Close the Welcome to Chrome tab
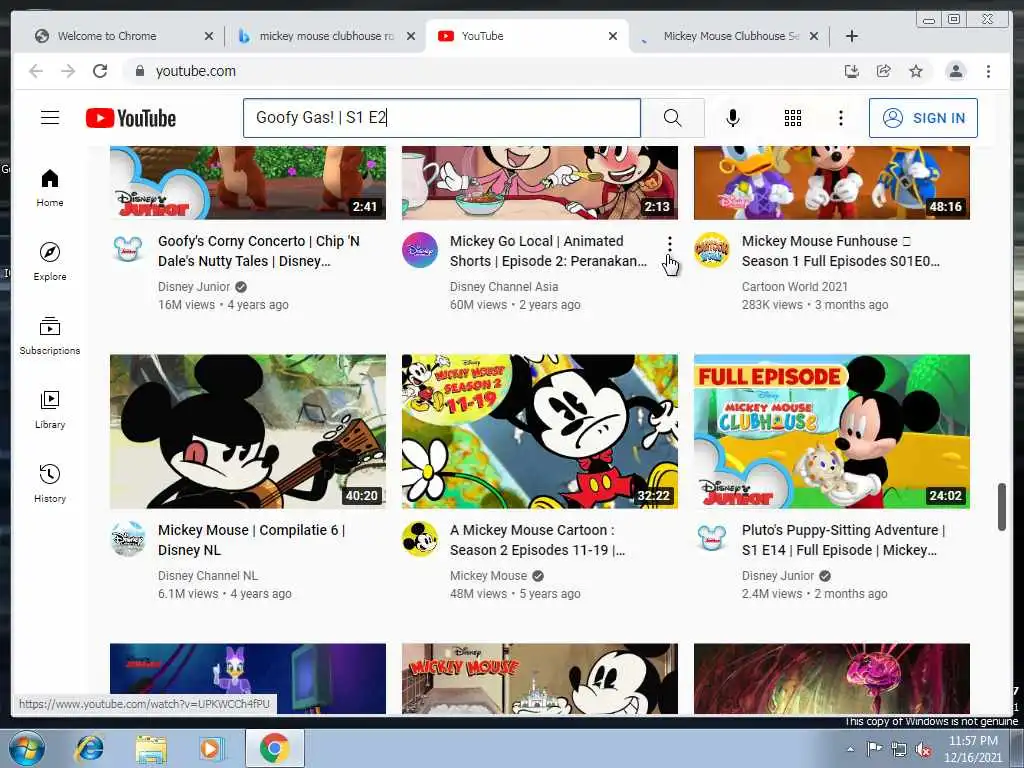The width and height of the screenshot is (1024, 768). [208, 36]
